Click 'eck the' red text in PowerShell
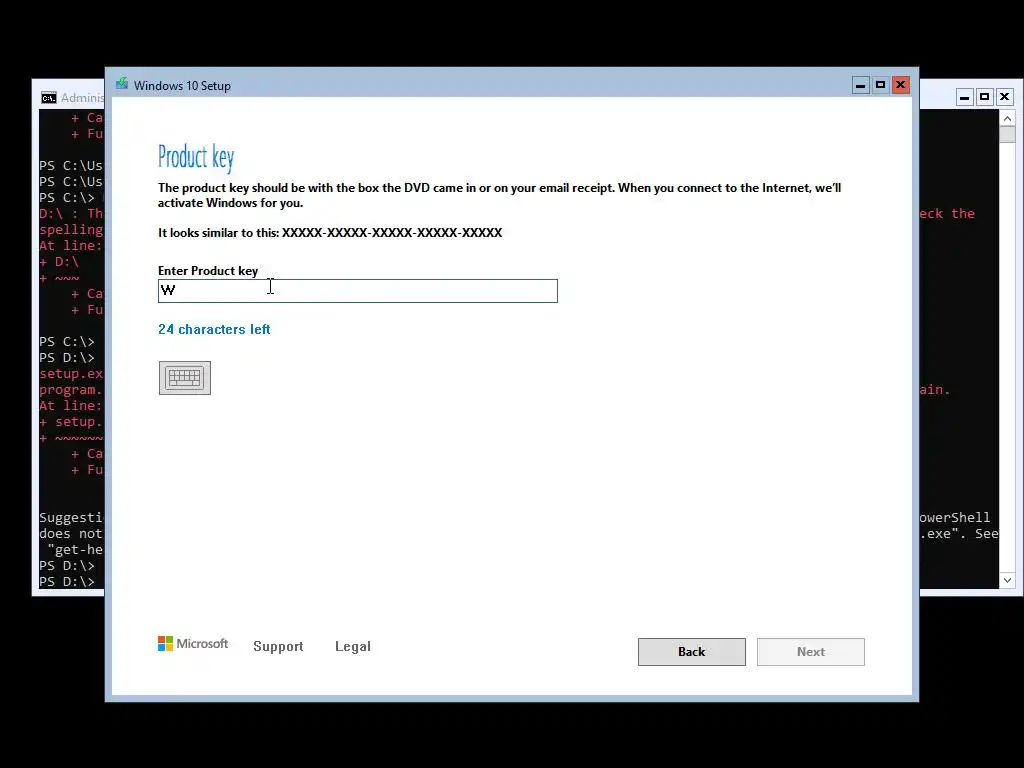 coord(947,214)
